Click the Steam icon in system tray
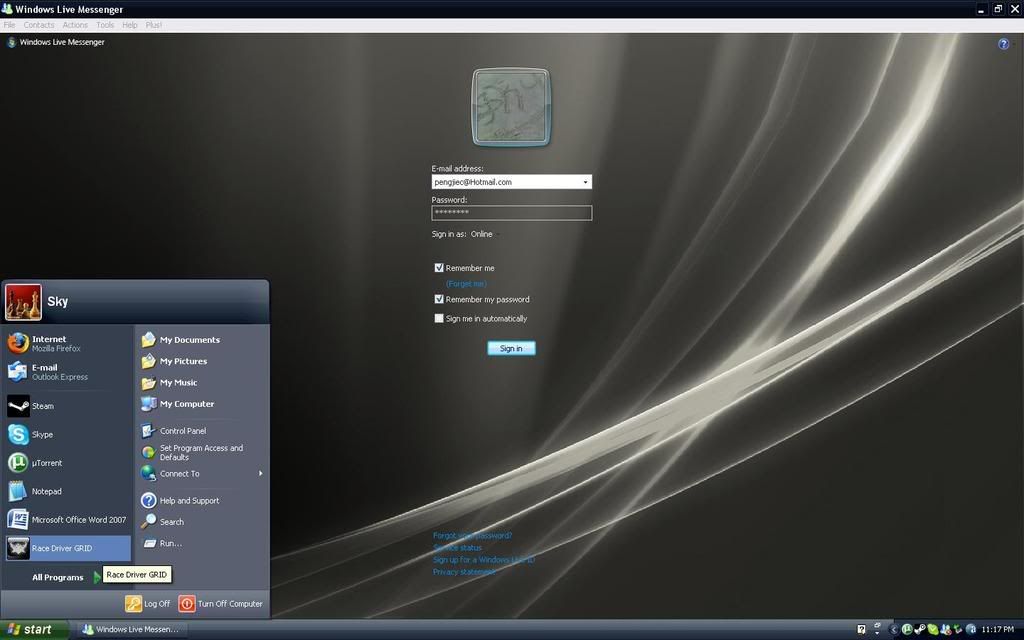 point(920,630)
